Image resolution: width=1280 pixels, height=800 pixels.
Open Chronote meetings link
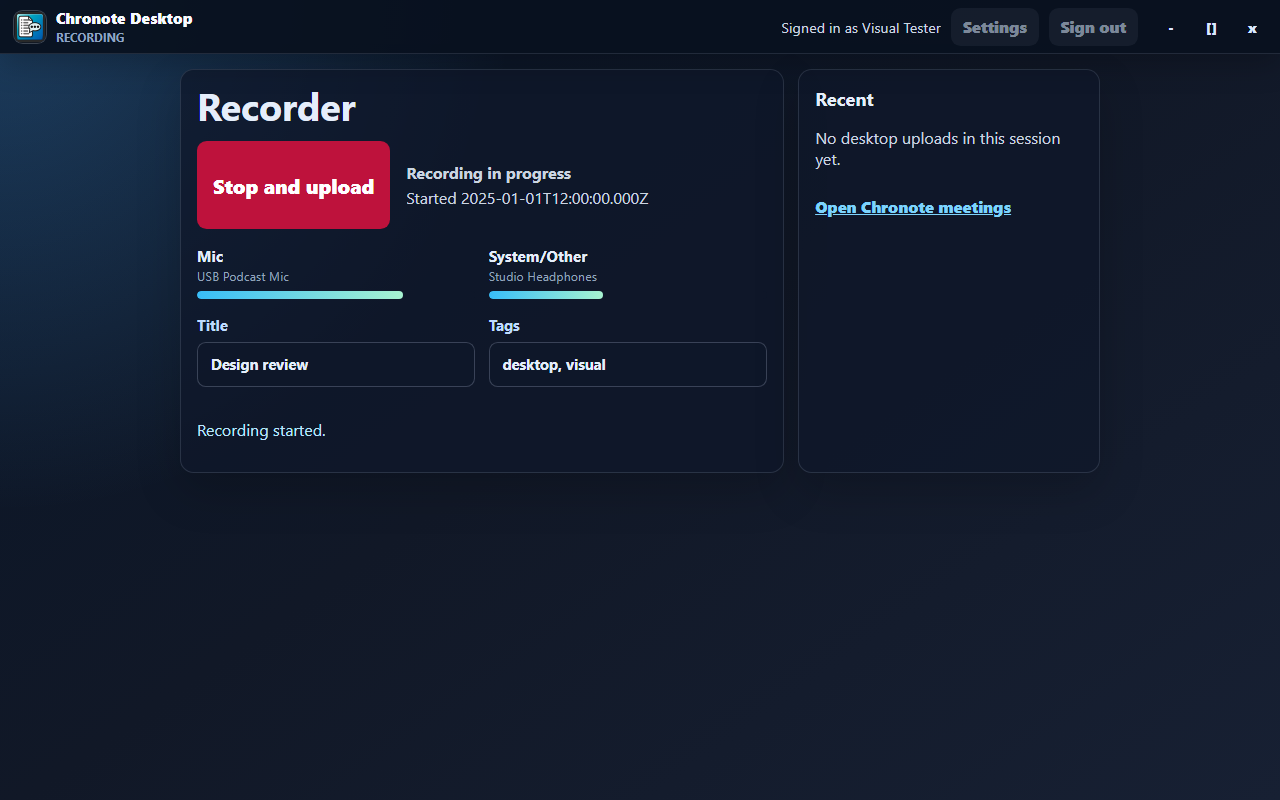tap(913, 208)
